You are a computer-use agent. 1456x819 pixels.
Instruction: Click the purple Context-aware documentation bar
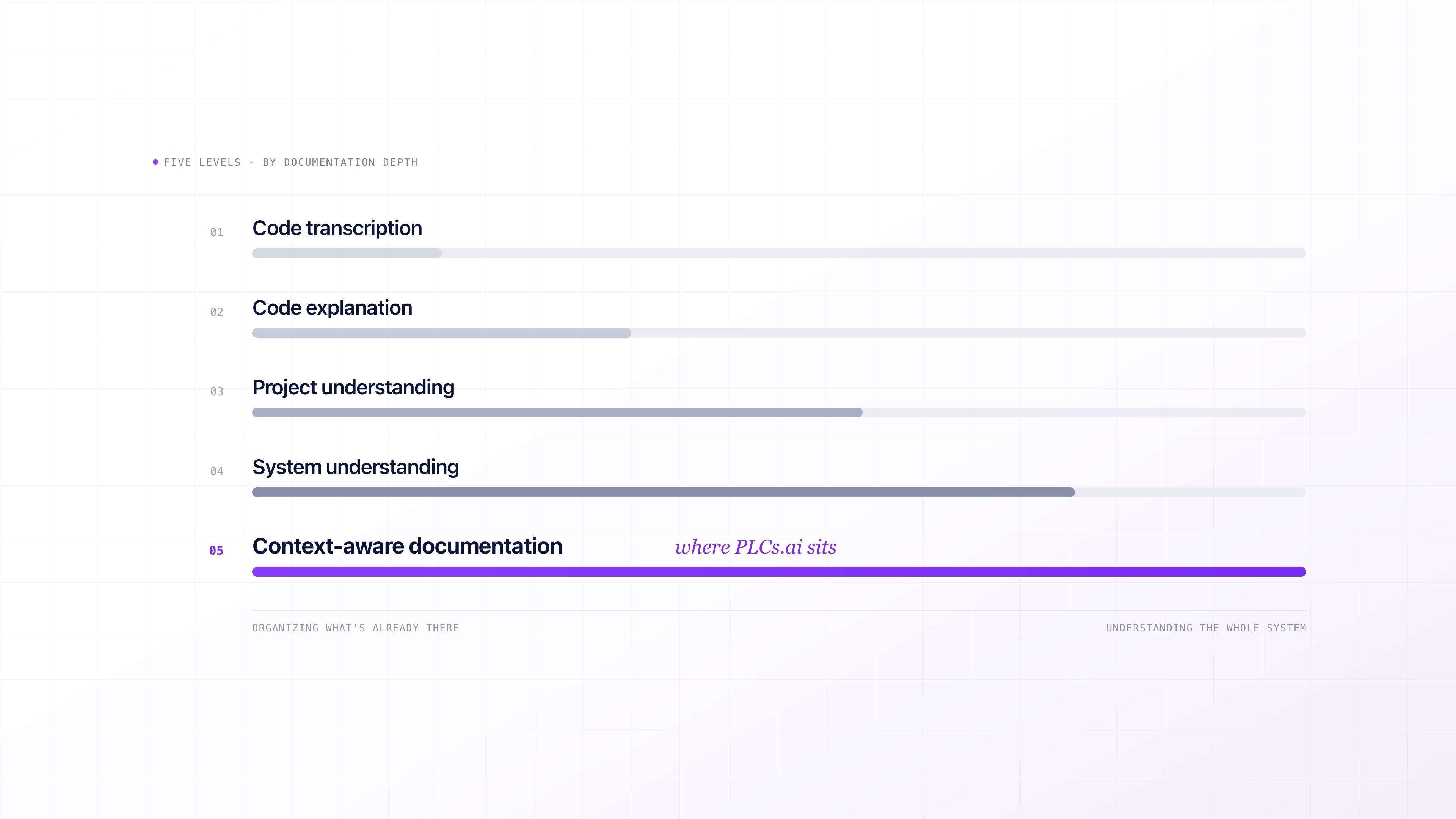coord(779,572)
